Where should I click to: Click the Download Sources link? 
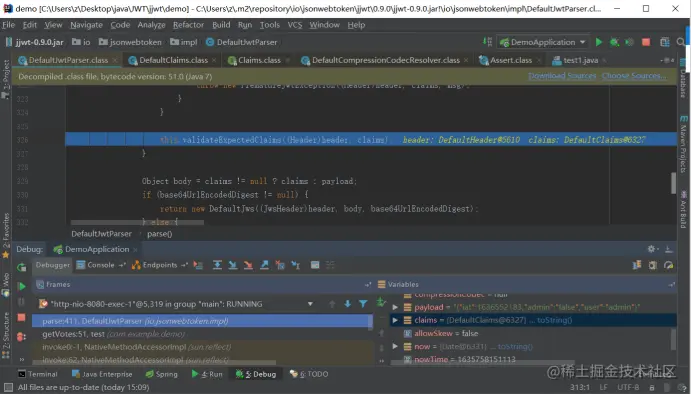(562, 76)
